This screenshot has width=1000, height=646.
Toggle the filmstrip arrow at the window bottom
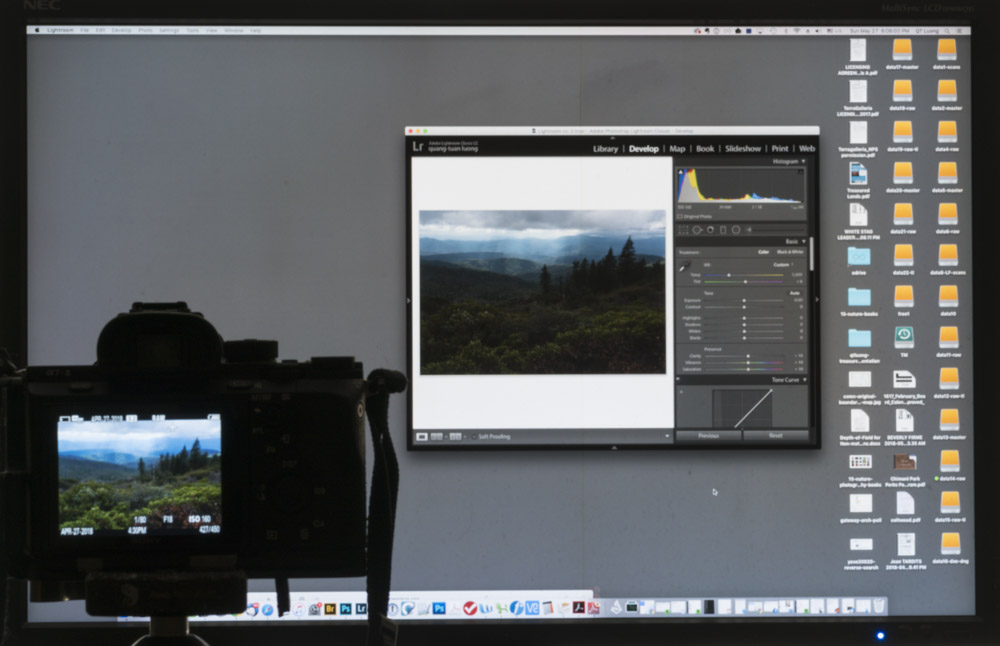pos(614,448)
